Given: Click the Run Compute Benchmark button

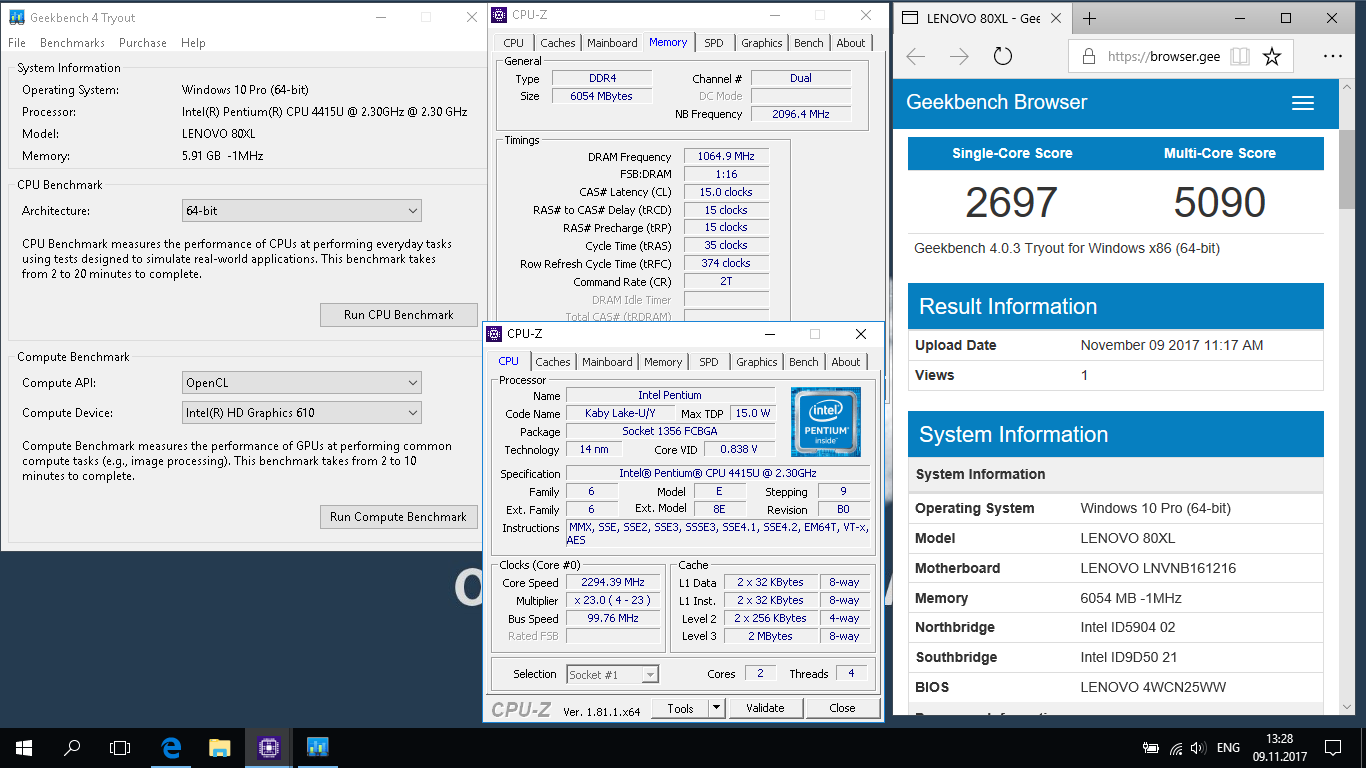Looking at the screenshot, I should click(398, 517).
